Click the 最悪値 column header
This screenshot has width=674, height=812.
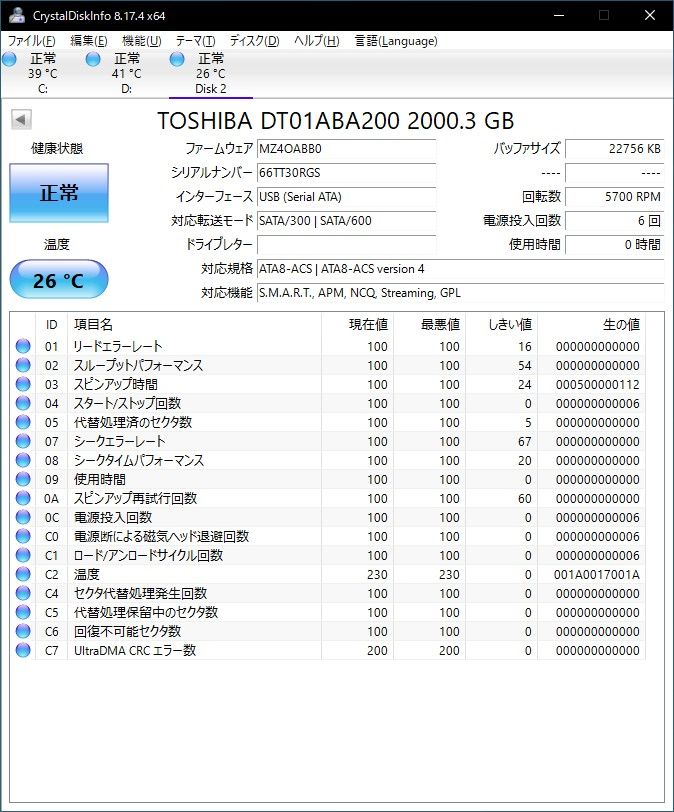pos(430,325)
